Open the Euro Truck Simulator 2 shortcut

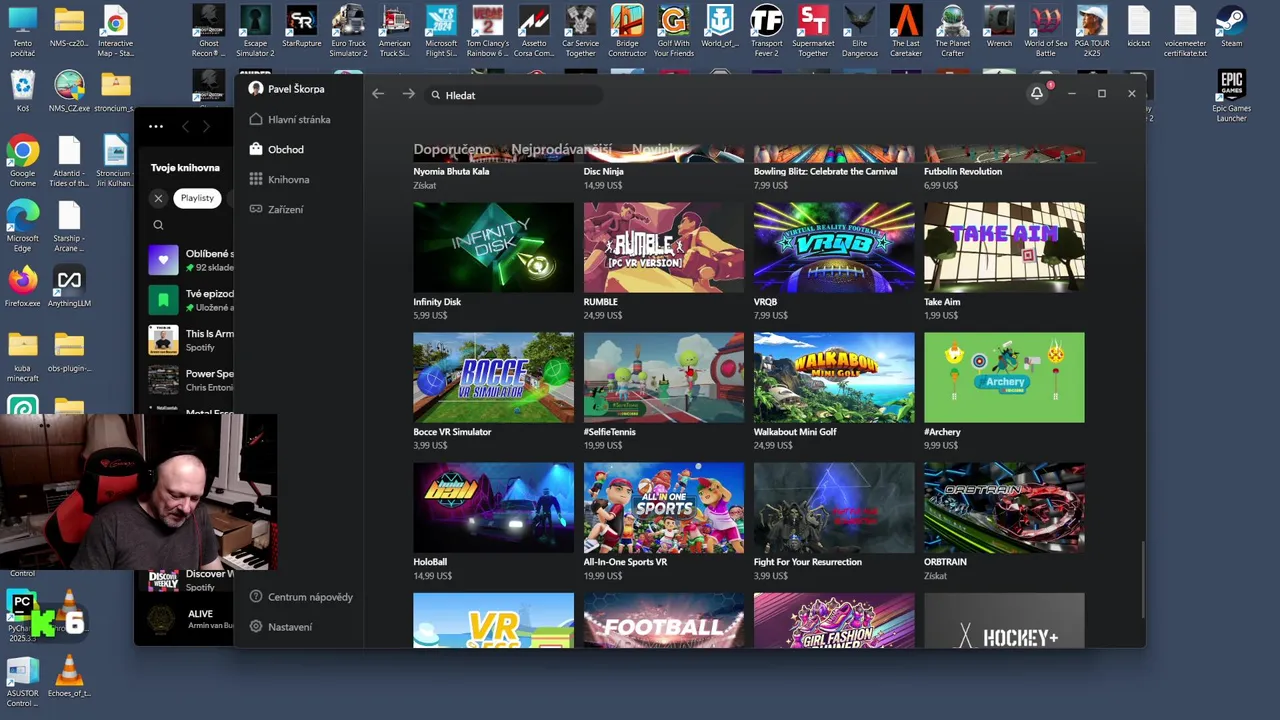pyautogui.click(x=348, y=30)
